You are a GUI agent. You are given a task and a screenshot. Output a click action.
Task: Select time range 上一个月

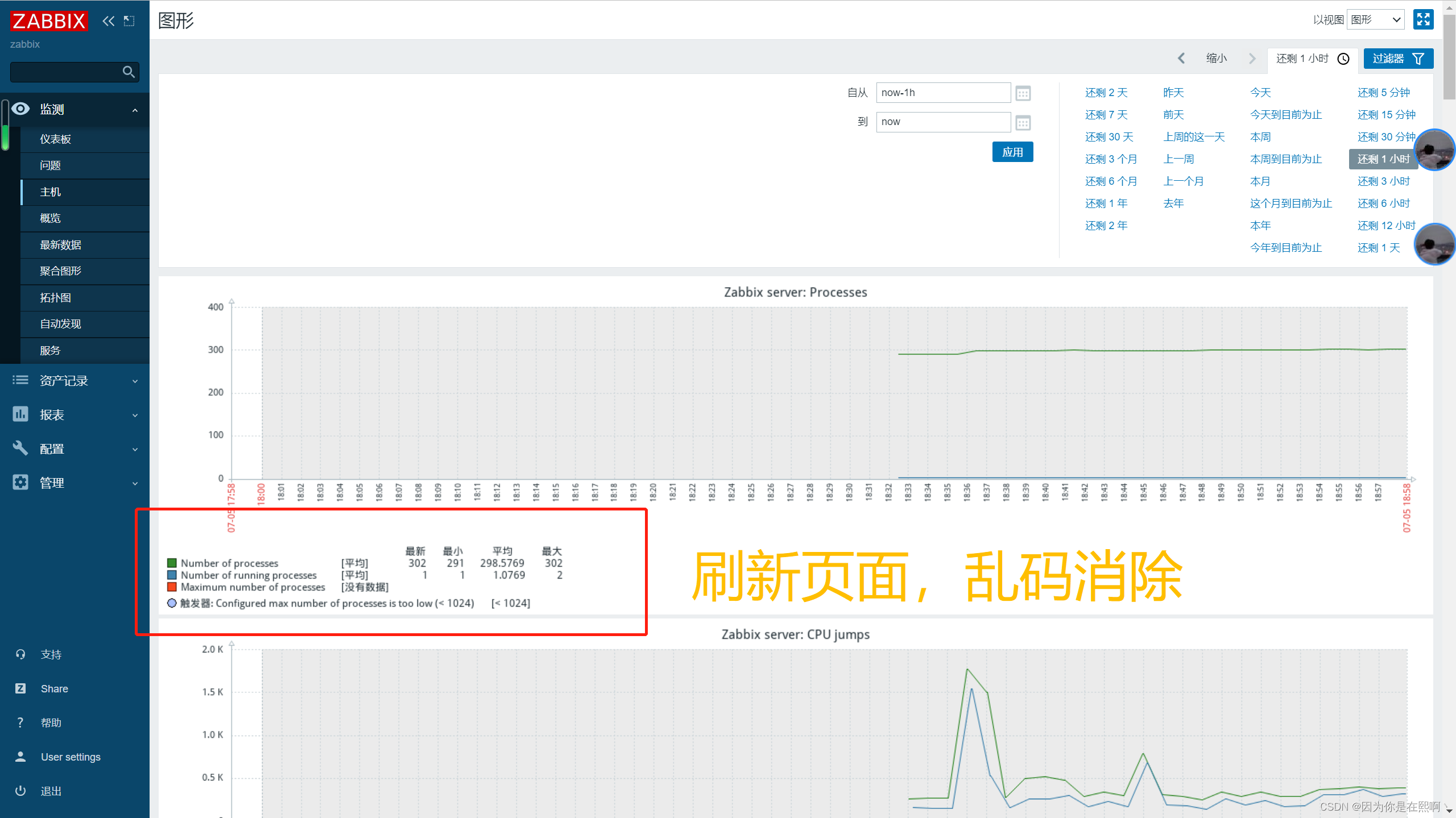click(1184, 181)
